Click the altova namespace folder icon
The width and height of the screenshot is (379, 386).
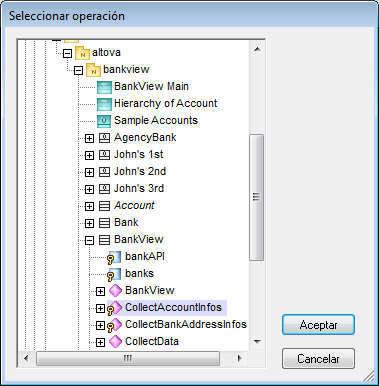pyautogui.click(x=82, y=53)
